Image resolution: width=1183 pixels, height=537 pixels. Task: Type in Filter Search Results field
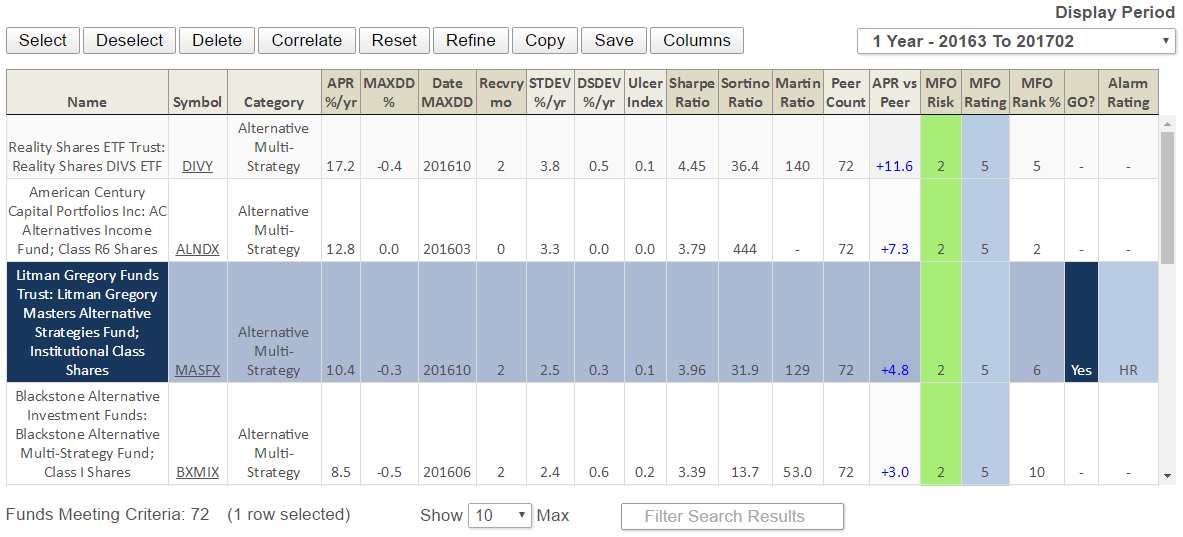732,516
